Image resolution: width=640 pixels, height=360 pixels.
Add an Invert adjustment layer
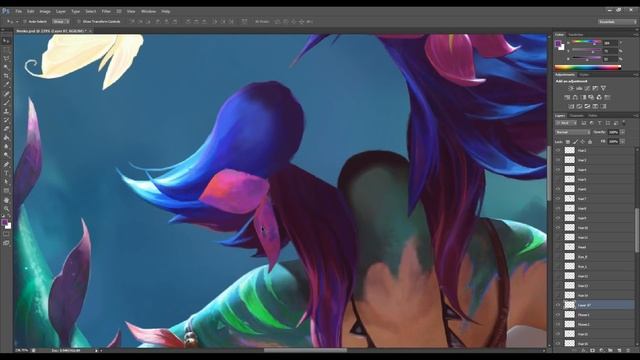(571, 106)
